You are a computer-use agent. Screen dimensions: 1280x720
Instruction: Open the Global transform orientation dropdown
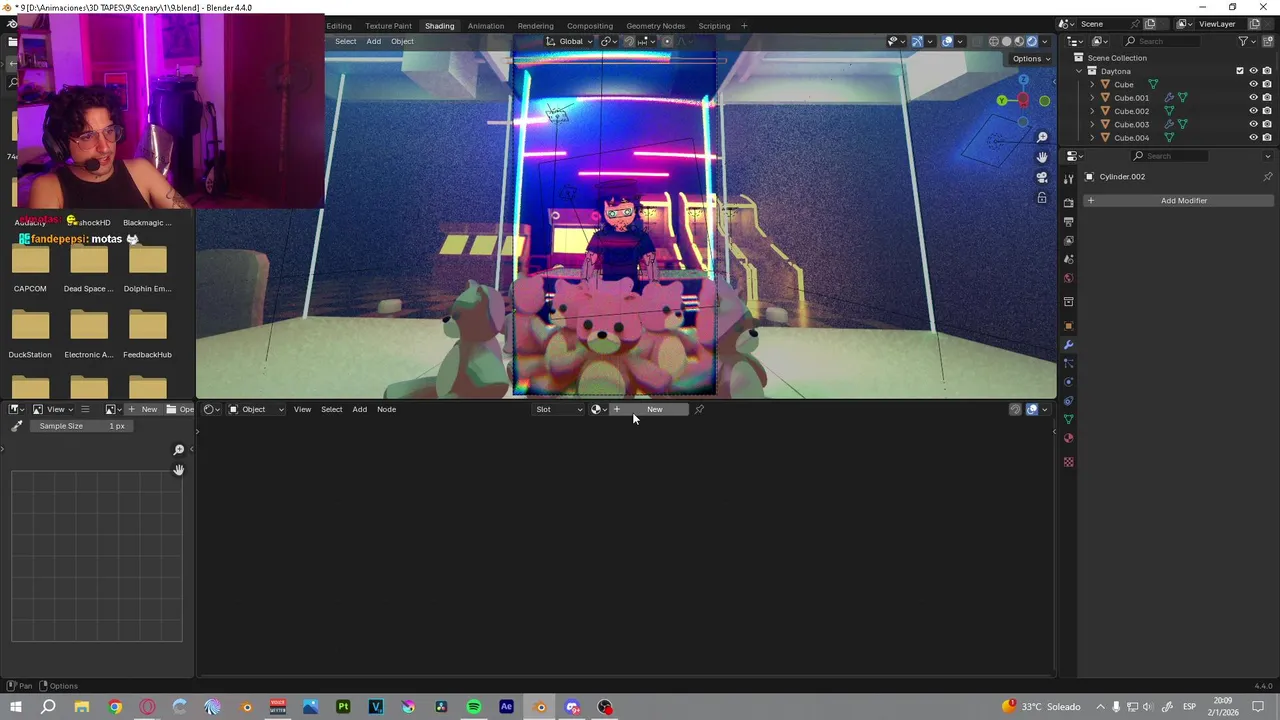pos(570,41)
